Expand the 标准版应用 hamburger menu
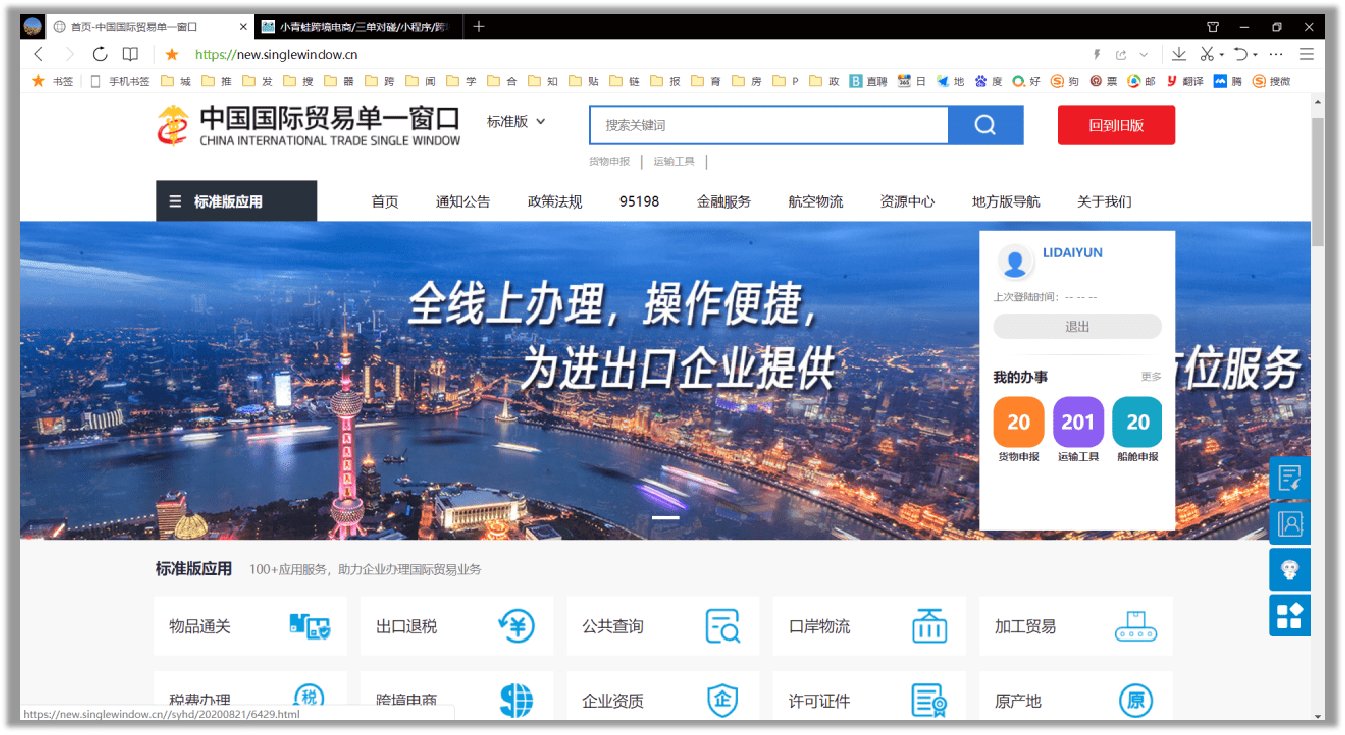 pos(237,201)
